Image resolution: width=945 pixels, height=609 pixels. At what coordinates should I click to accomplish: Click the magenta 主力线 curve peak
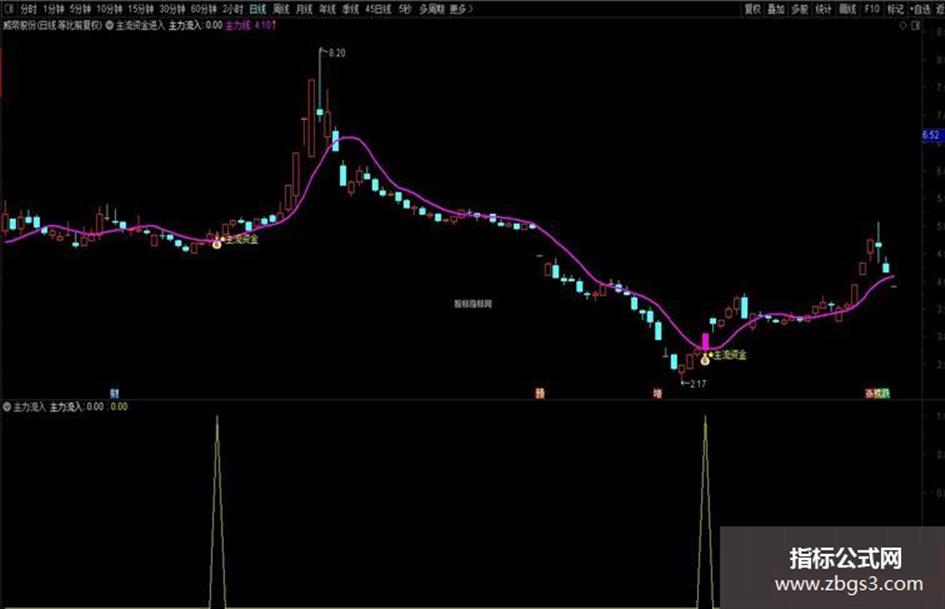(351, 138)
